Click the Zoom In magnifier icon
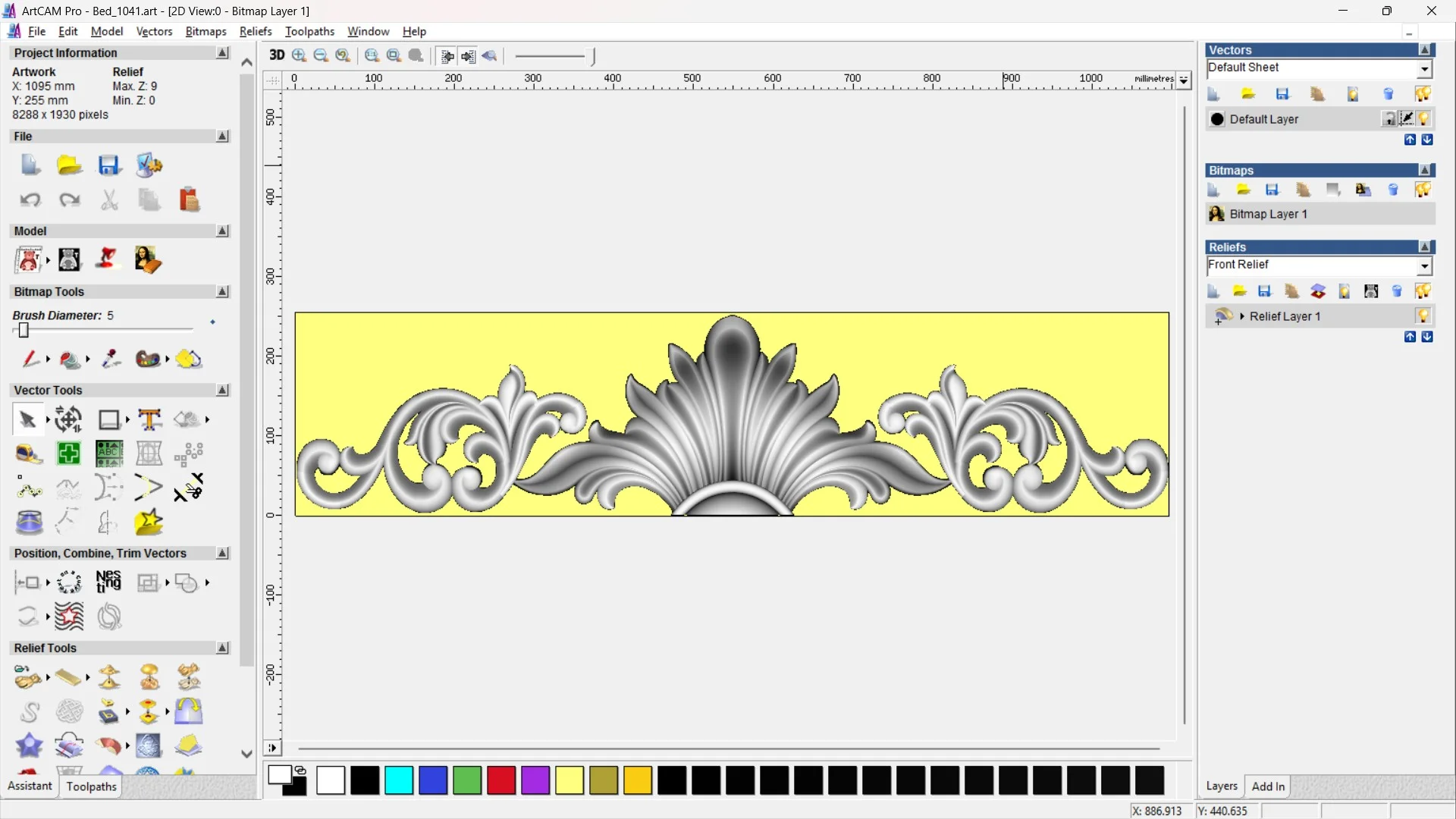This screenshot has height=819, width=1456. pyautogui.click(x=299, y=55)
